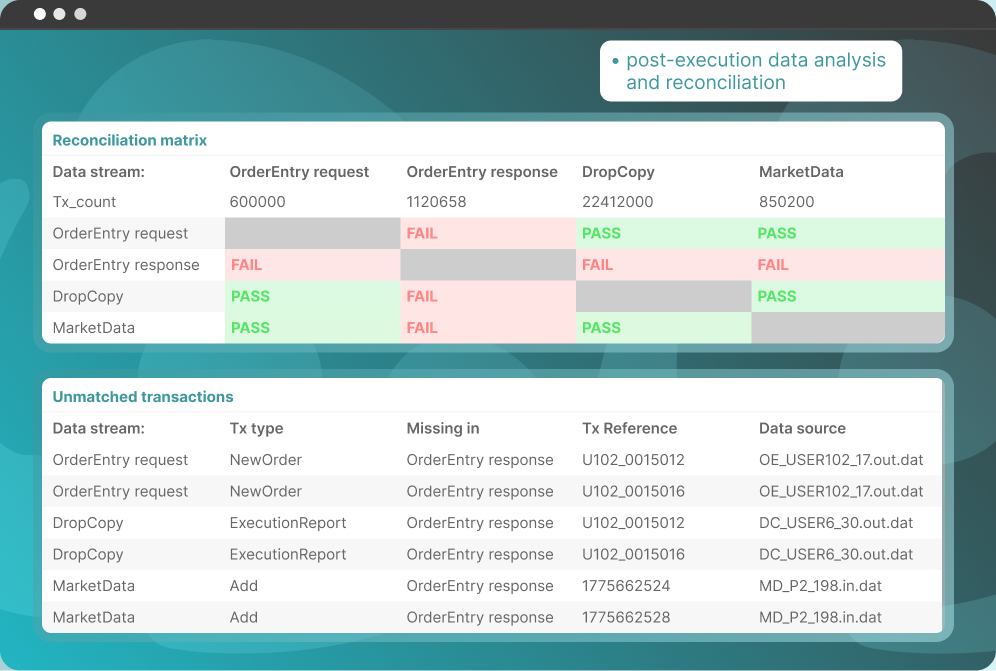Click PASS cell in DropCopy row, MarketData column
The width and height of the screenshot is (996, 671).
pos(777,296)
